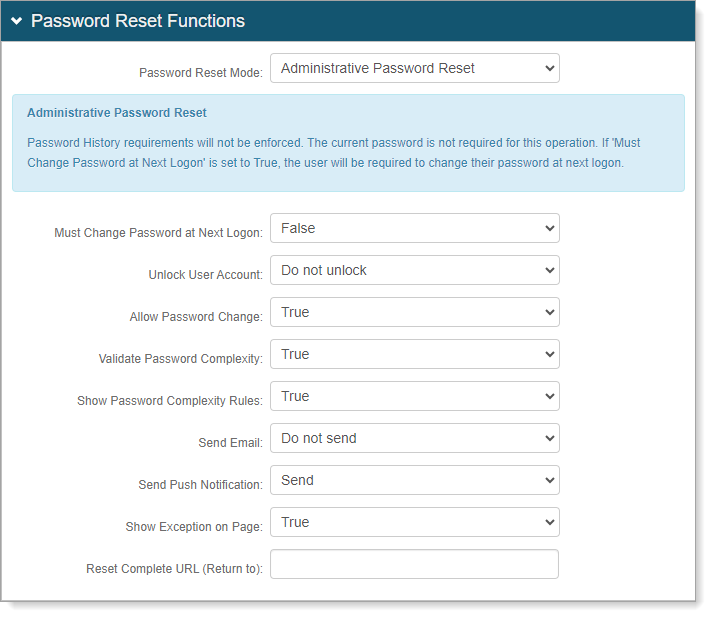Click the Allow Password Change label
The width and height of the screenshot is (711, 617).
pos(196,316)
